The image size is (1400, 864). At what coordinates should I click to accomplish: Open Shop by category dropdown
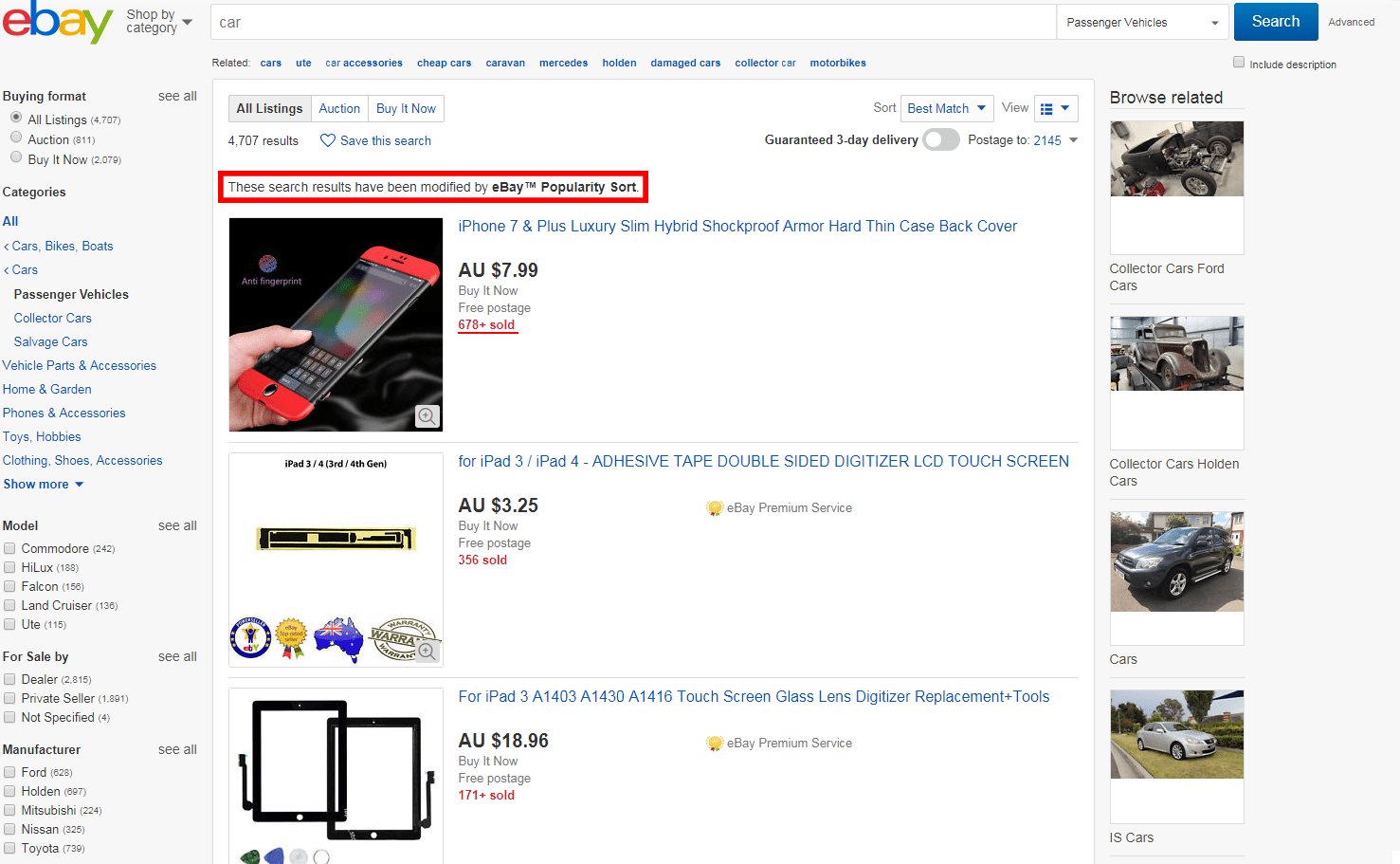159,21
